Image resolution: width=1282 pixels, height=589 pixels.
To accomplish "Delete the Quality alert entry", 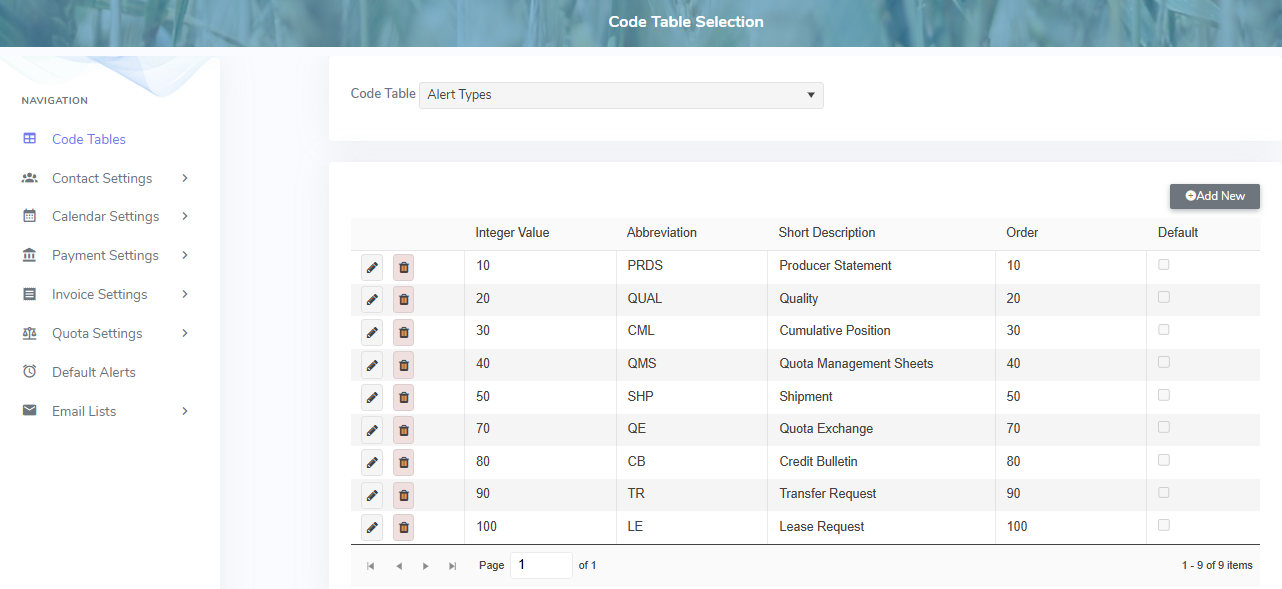I will click(x=402, y=299).
